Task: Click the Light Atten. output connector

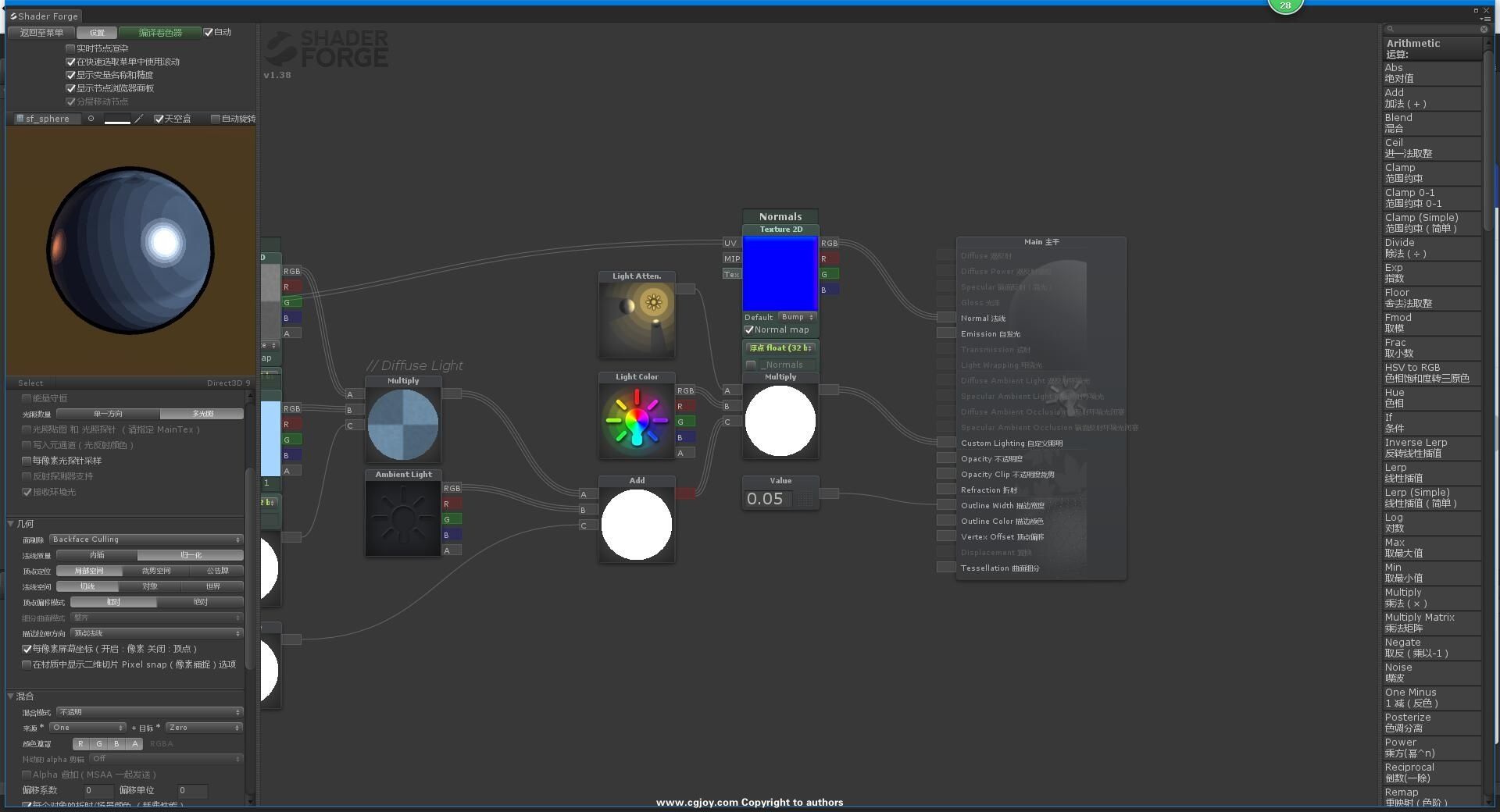Action: [685, 289]
